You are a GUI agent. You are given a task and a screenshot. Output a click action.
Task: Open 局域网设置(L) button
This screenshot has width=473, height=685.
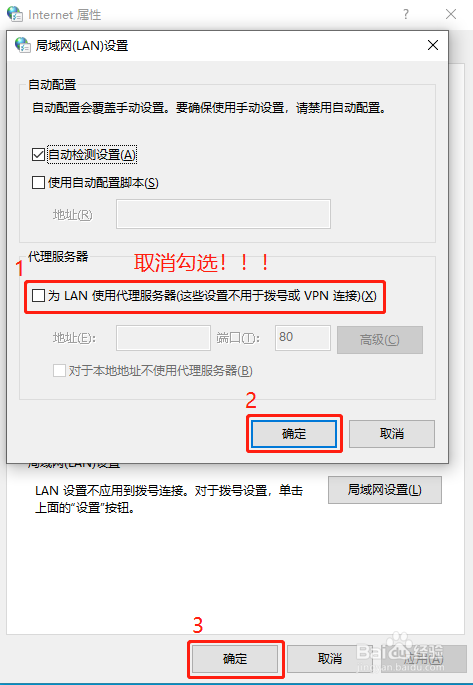pos(385,490)
